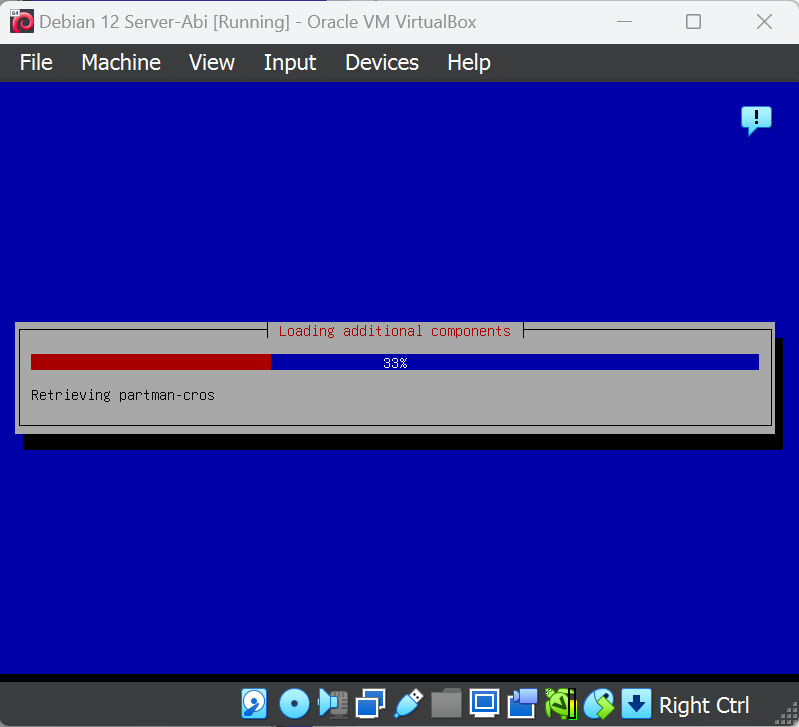799x727 pixels.
Task: Open the Machine menu
Action: click(121, 63)
